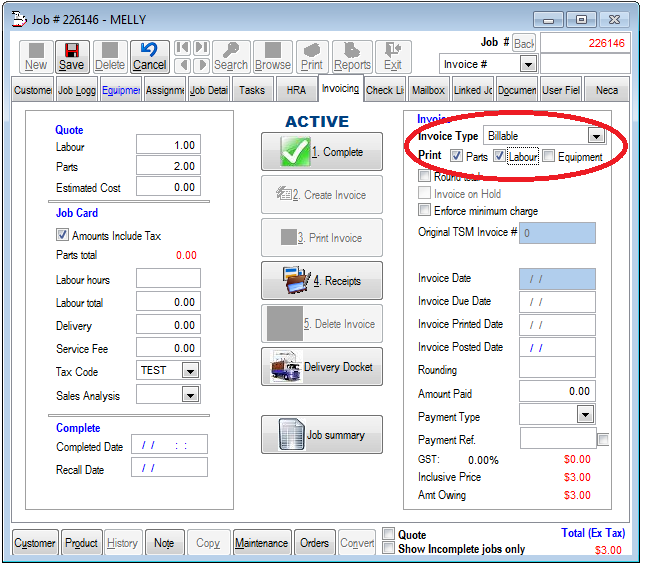This screenshot has width=649, height=563.
Task: Expand the Invoice Type dropdown
Action: tap(596, 135)
